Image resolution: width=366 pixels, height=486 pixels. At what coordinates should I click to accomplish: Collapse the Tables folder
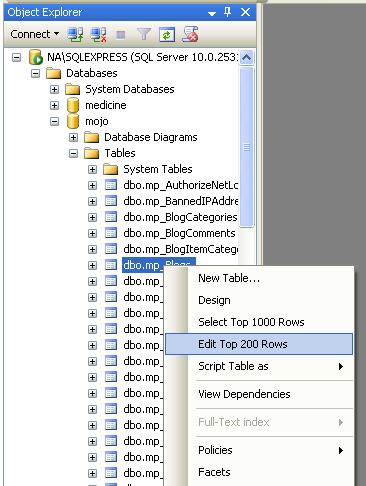[x=73, y=153]
